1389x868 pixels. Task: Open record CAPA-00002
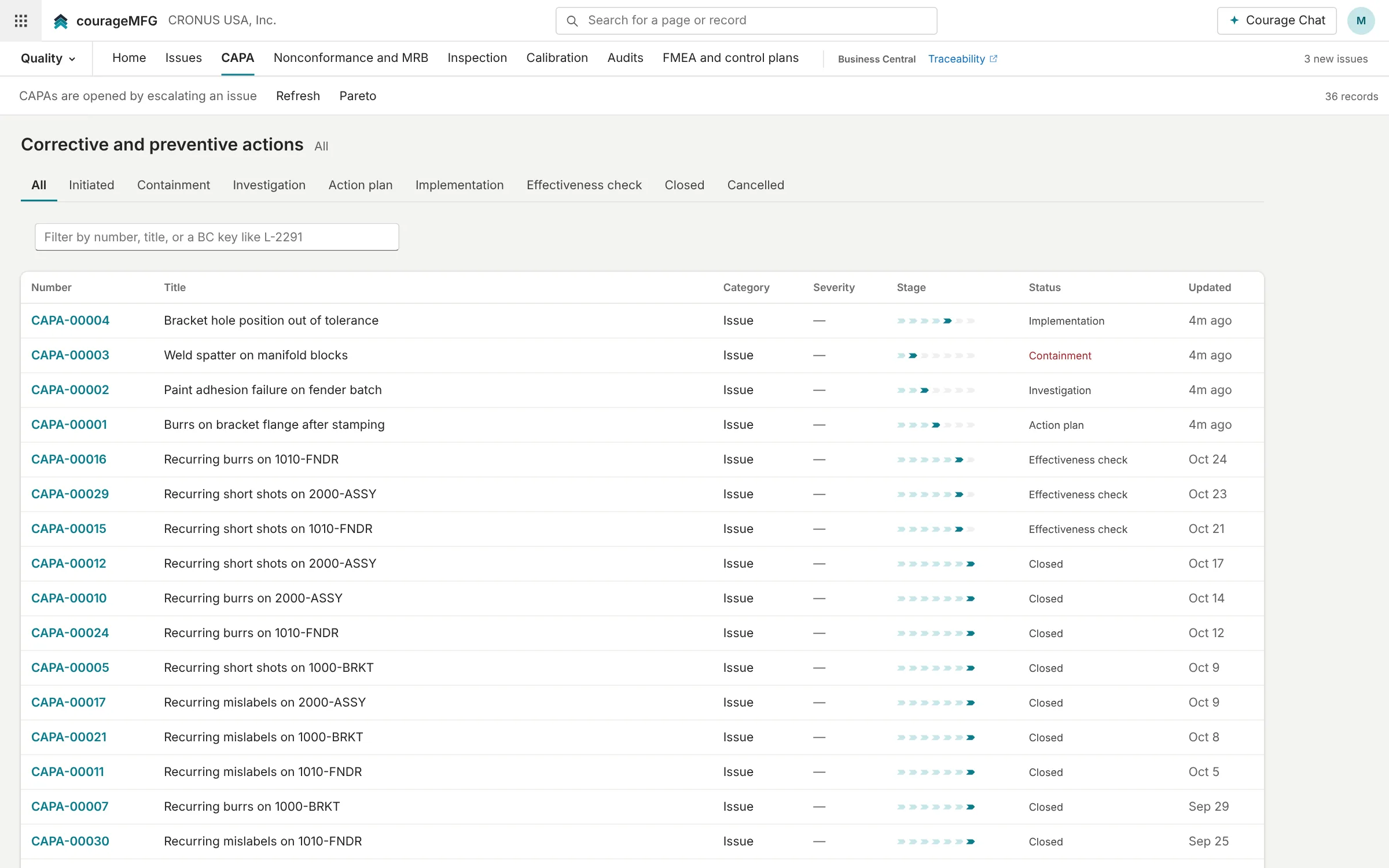click(x=70, y=390)
